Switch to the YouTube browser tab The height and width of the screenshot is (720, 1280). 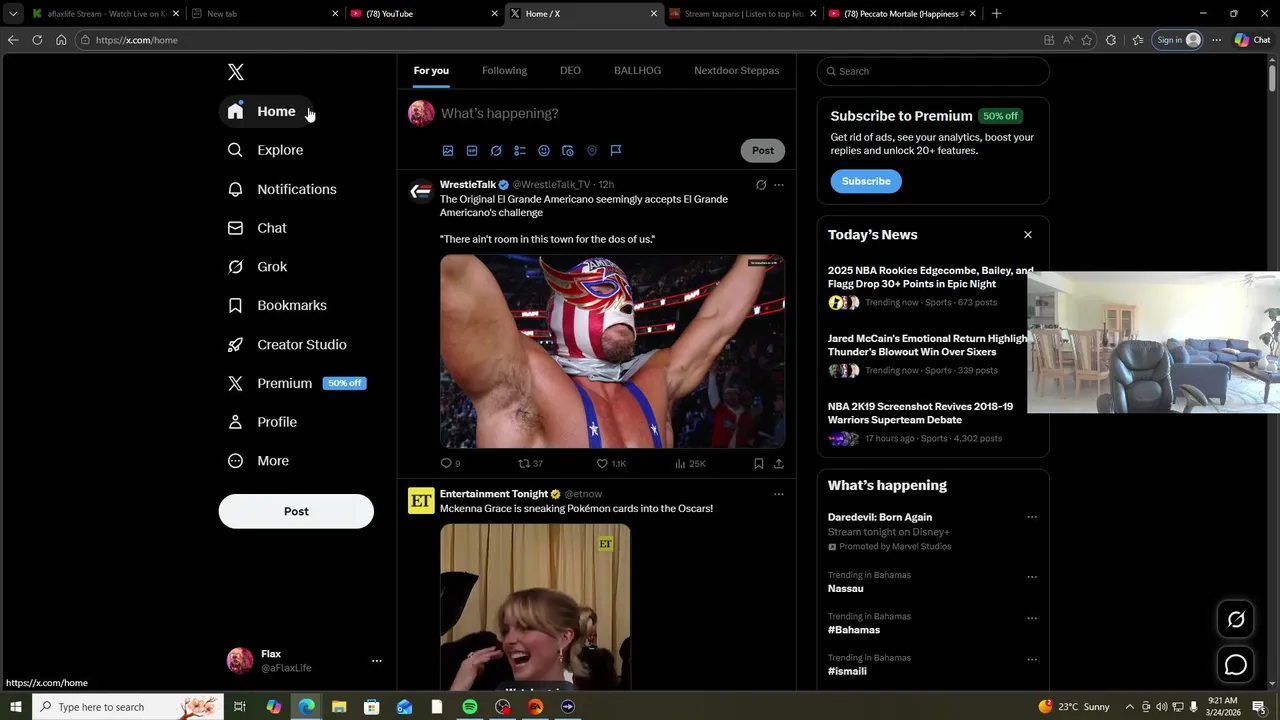tap(422, 14)
